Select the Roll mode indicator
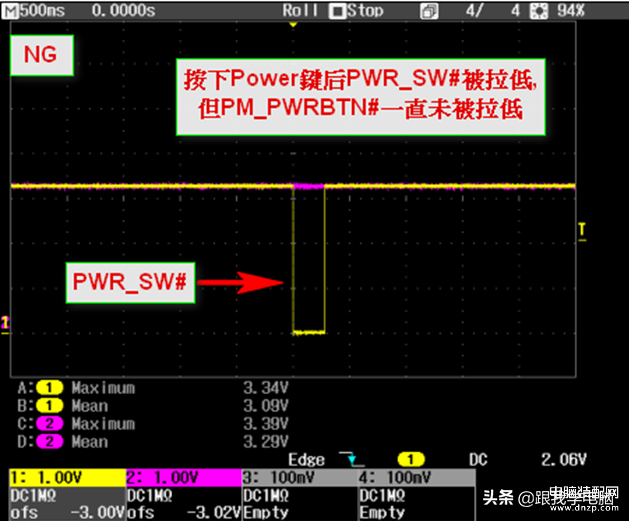The width and height of the screenshot is (629, 521). (x=300, y=10)
